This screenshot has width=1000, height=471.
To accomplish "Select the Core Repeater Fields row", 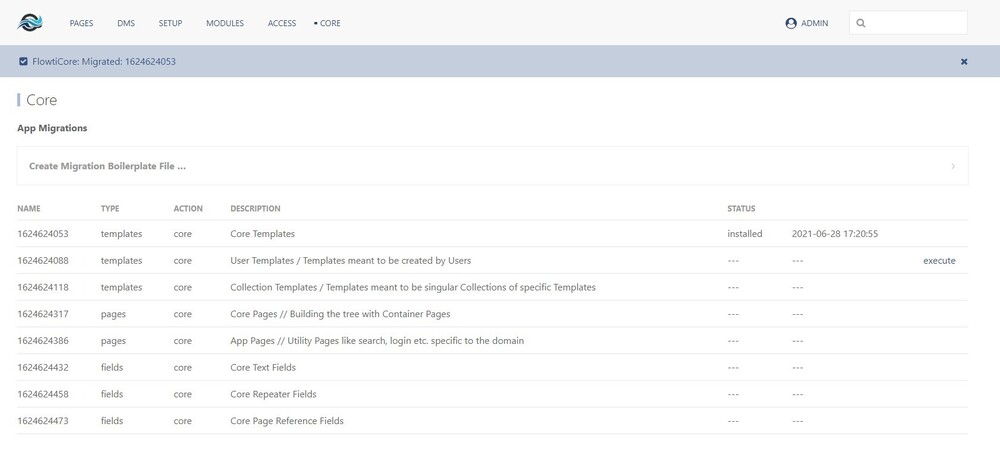I will point(273,394).
